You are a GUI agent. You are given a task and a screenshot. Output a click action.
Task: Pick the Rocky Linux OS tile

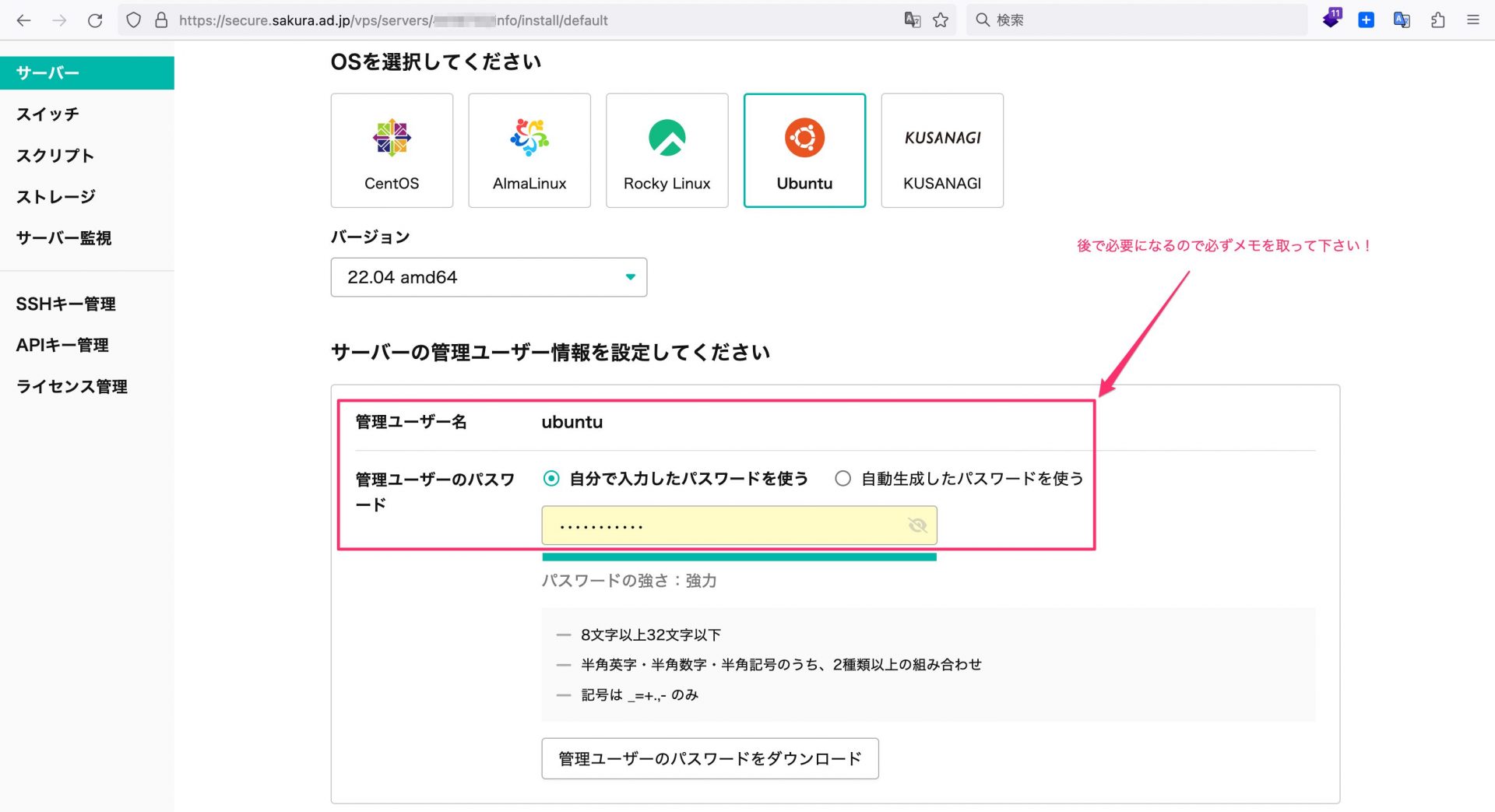[667, 150]
